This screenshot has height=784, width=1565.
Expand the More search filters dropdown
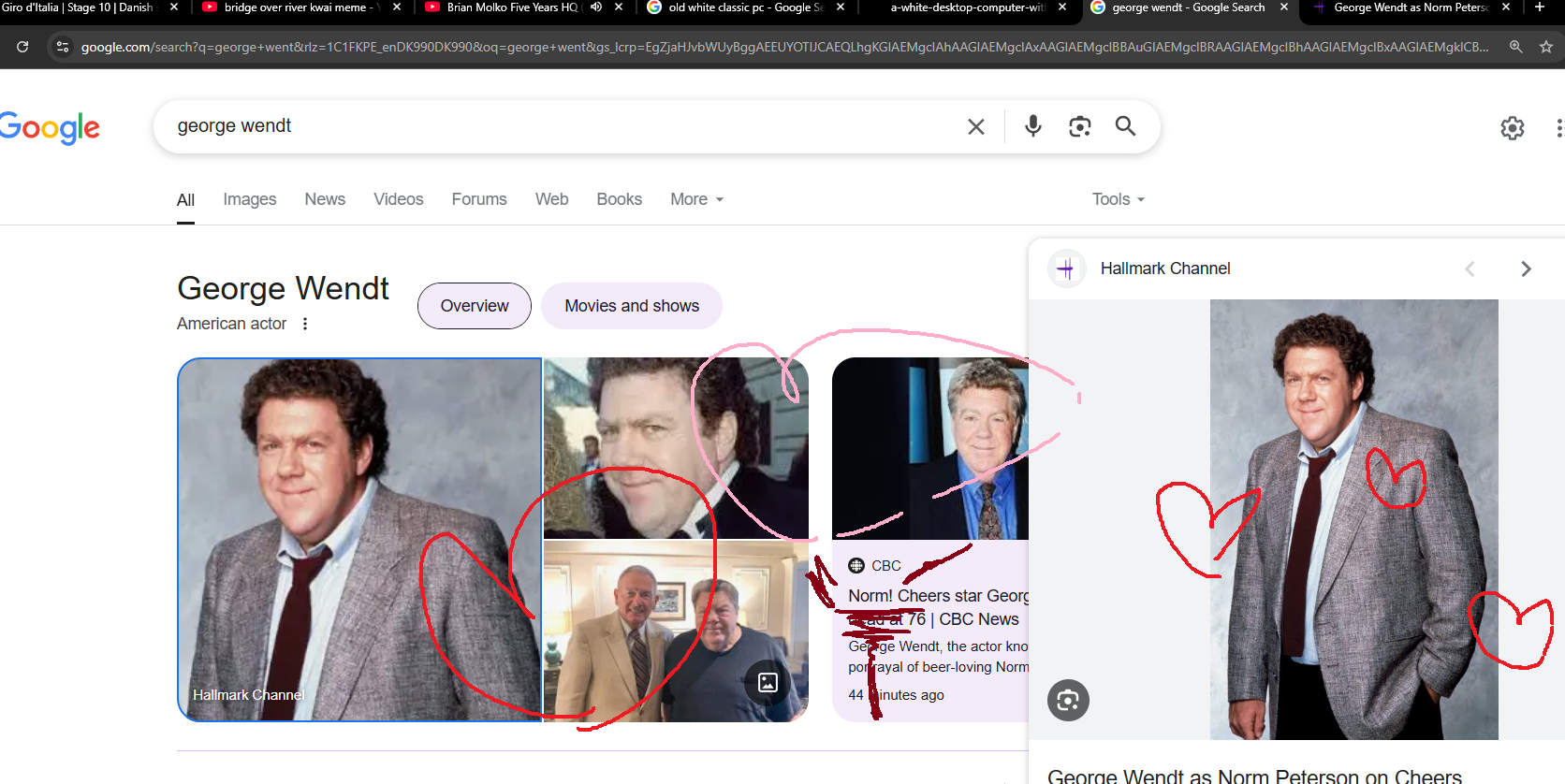[x=696, y=199]
